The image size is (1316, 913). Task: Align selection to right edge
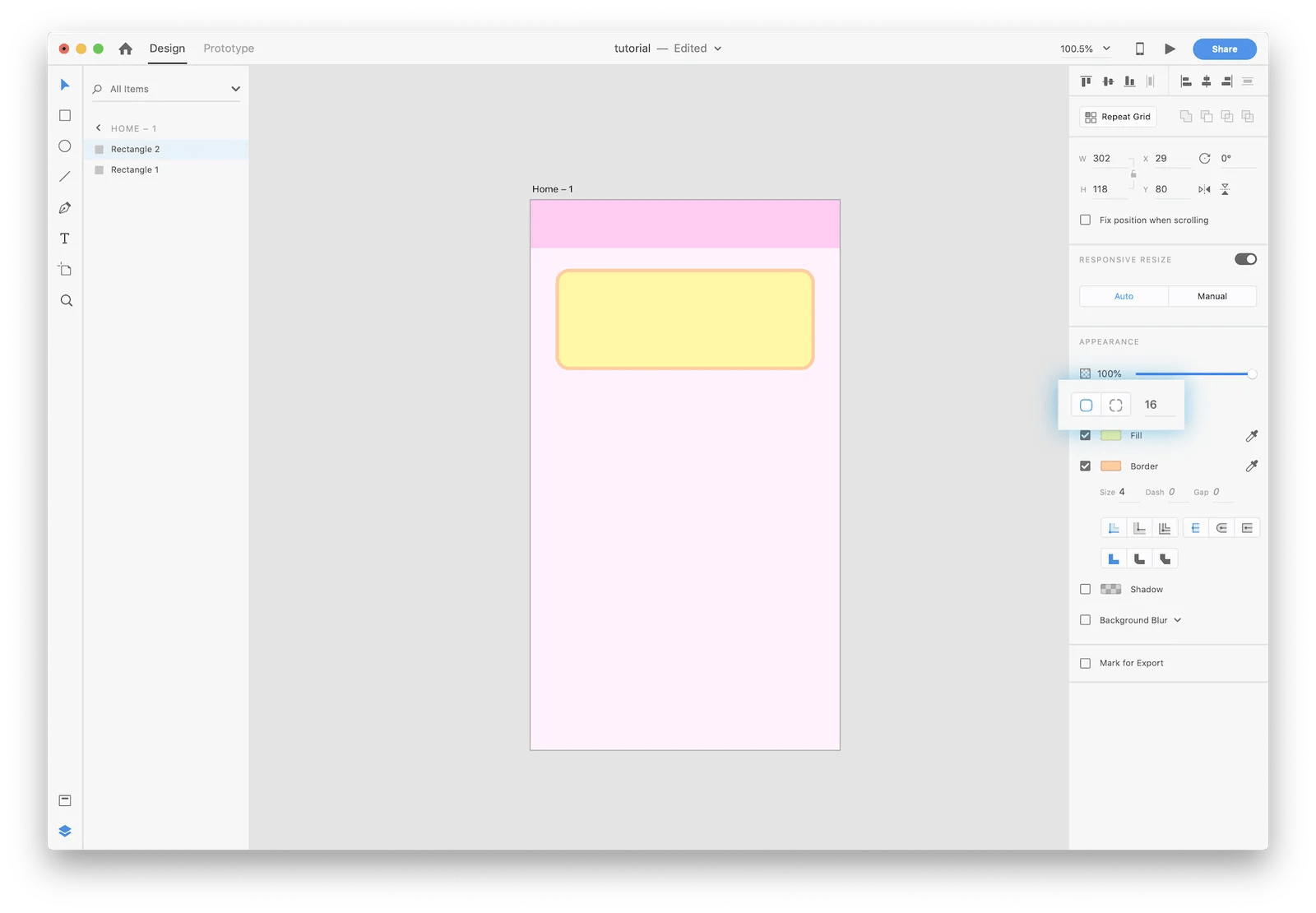pyautogui.click(x=1227, y=81)
